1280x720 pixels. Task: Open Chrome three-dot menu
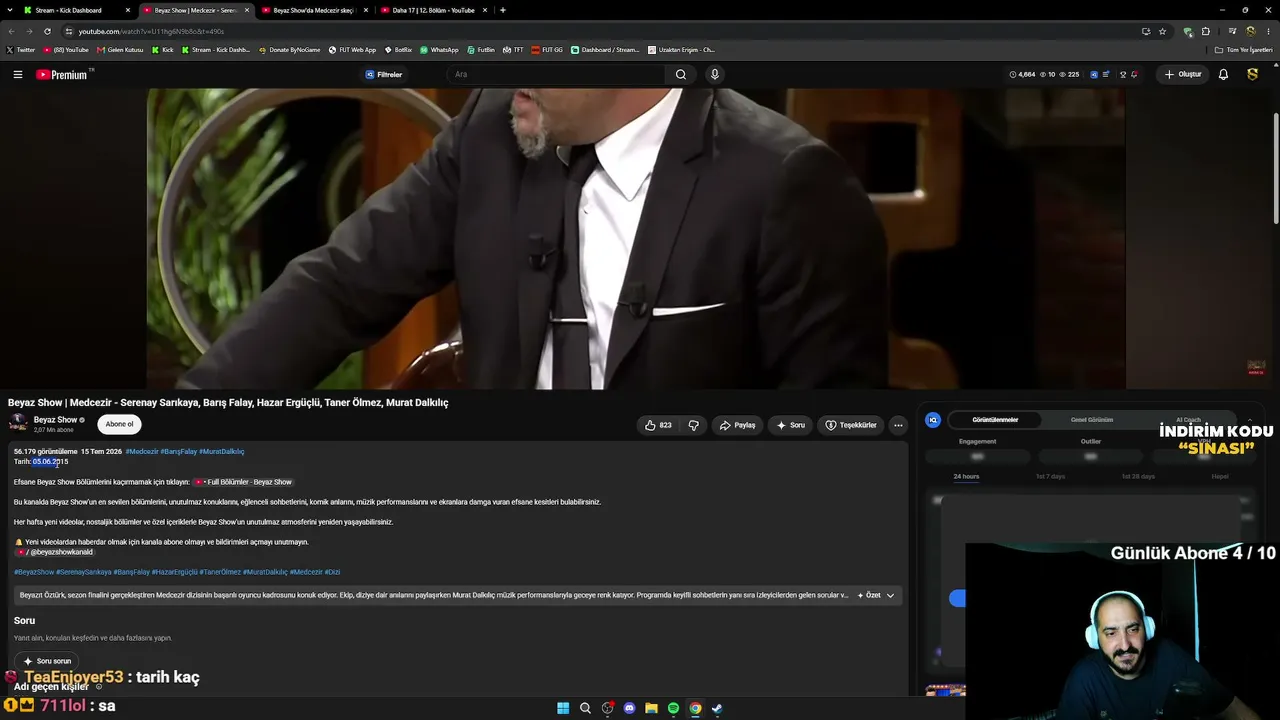click(x=1268, y=31)
